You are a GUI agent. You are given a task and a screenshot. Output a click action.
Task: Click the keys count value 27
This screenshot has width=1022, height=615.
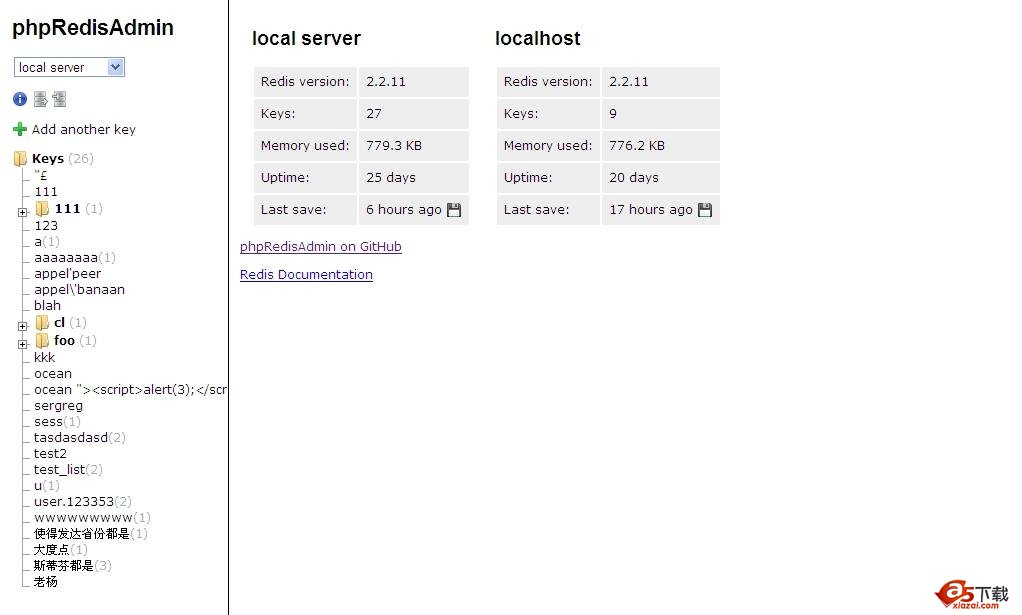click(373, 113)
